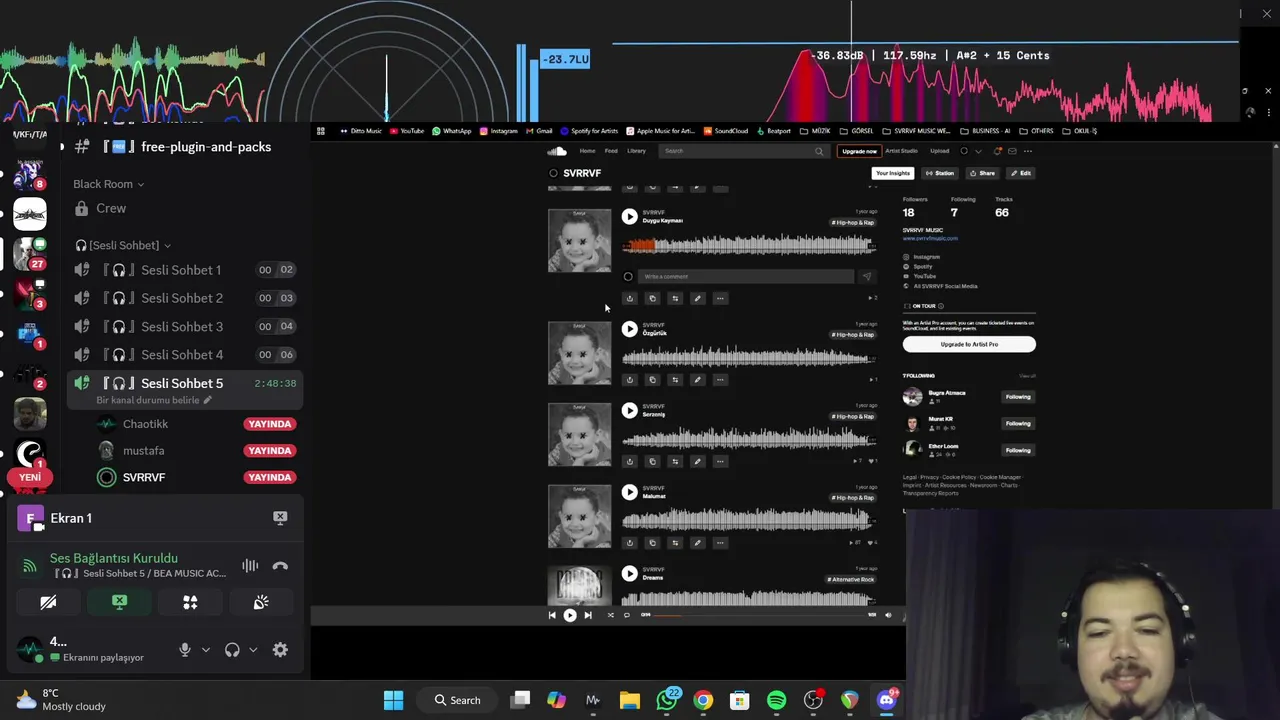Click the SoundCloud logo
The height and width of the screenshot is (720, 1280).
tap(557, 151)
